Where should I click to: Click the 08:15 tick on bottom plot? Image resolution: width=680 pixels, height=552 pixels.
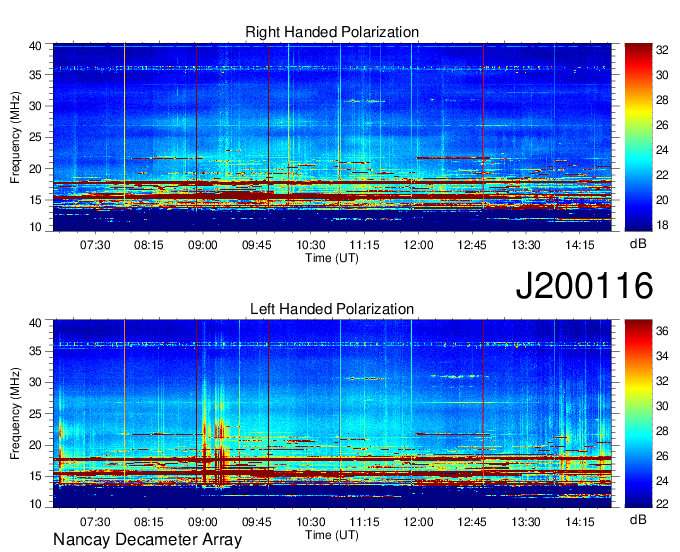click(x=149, y=522)
